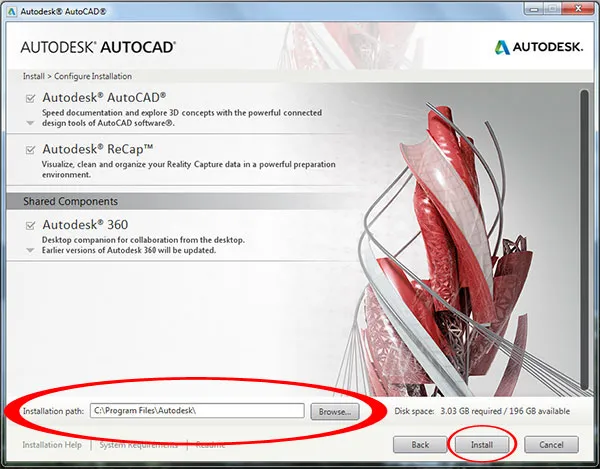Toggle the Autodesk ReCap checkbox
This screenshot has height=469, width=600.
pos(30,150)
